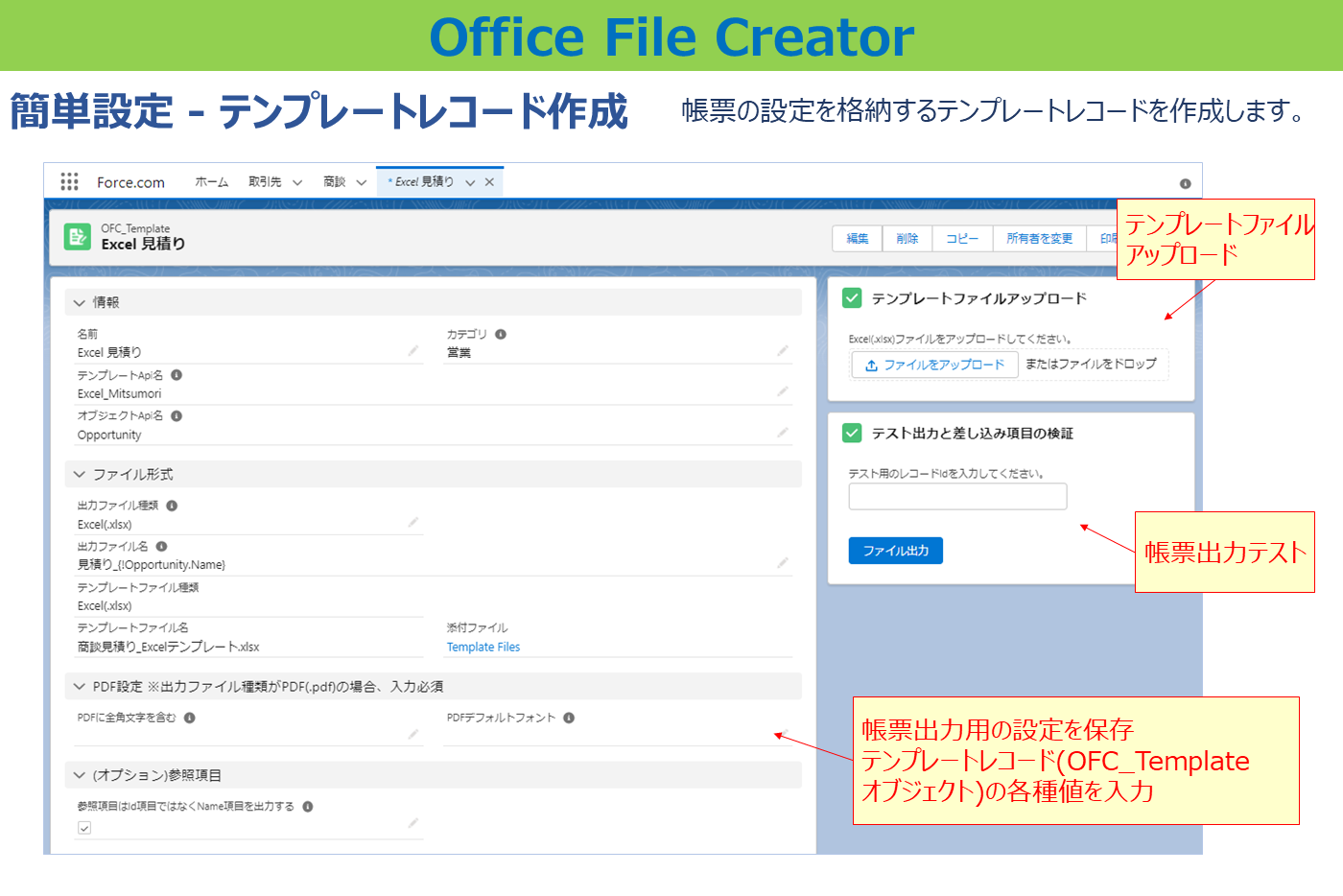Edit the Excel_Mitsumori field pencil icon

[783, 391]
